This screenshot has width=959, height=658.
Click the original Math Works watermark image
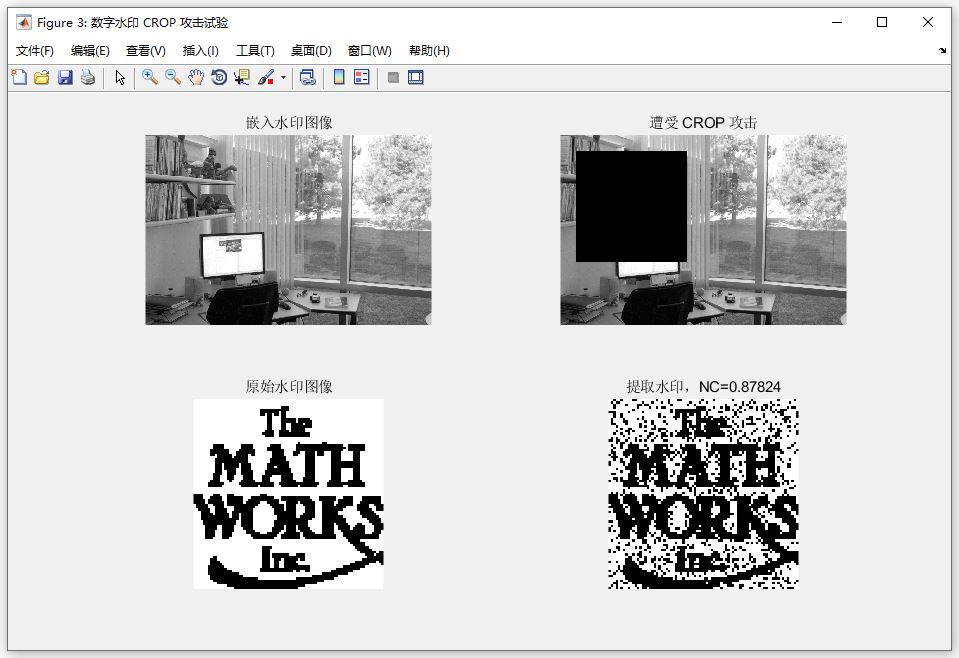[x=289, y=494]
